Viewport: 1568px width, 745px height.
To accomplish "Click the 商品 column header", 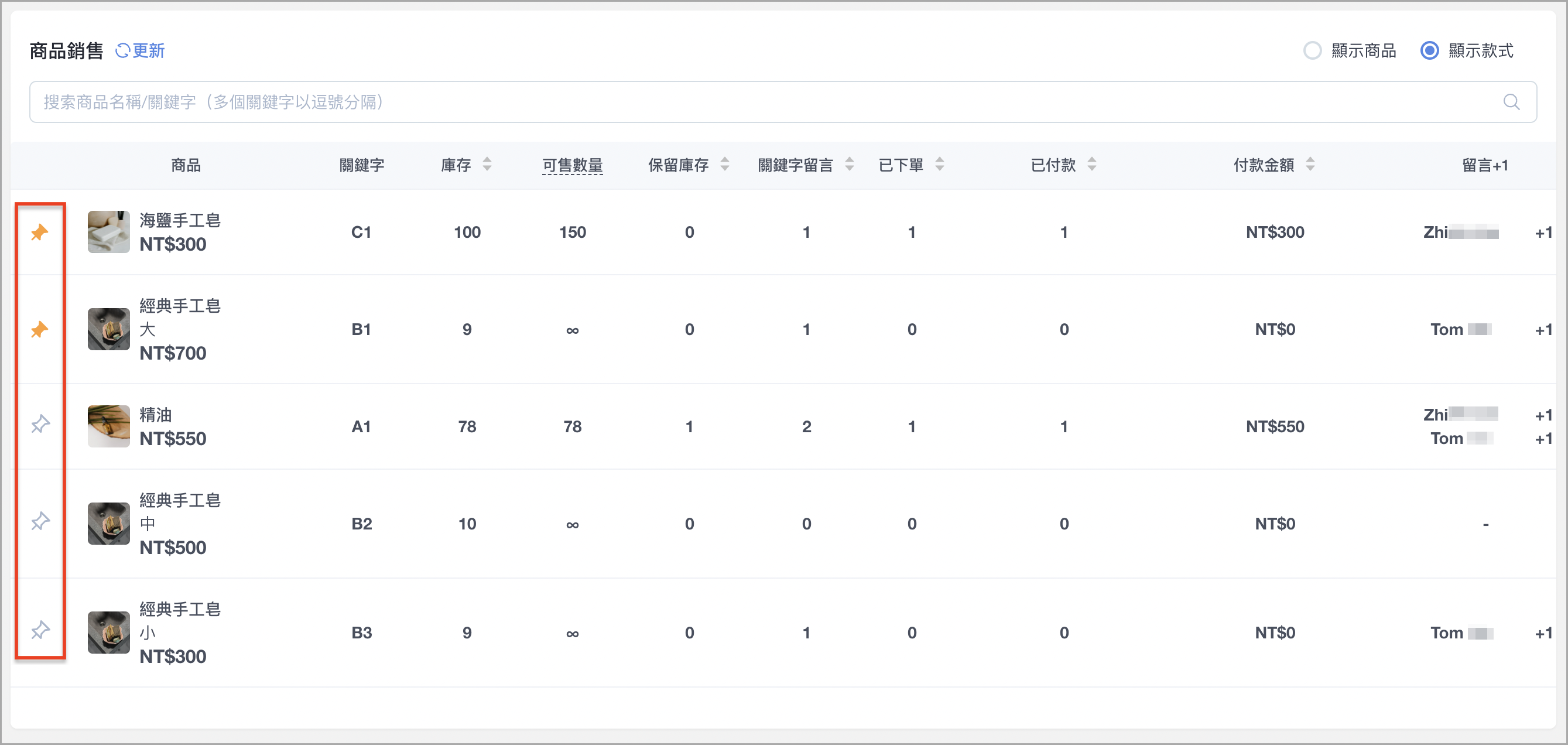I will [x=186, y=165].
